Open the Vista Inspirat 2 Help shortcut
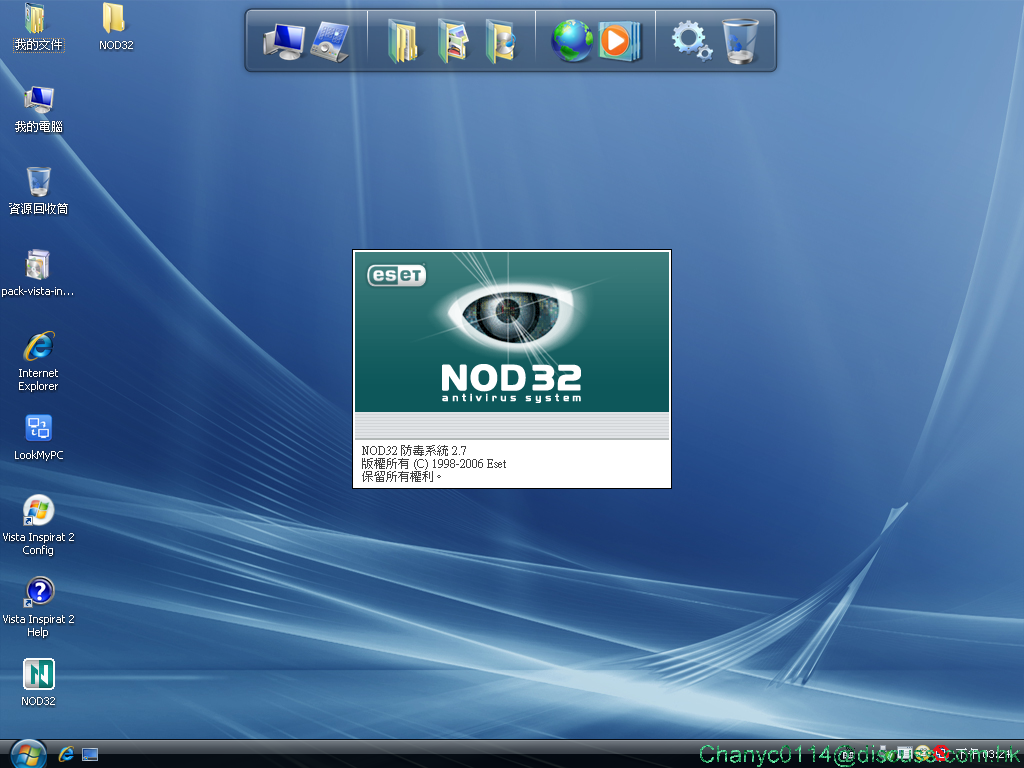Screen dimensions: 1024x768 [x=39, y=607]
